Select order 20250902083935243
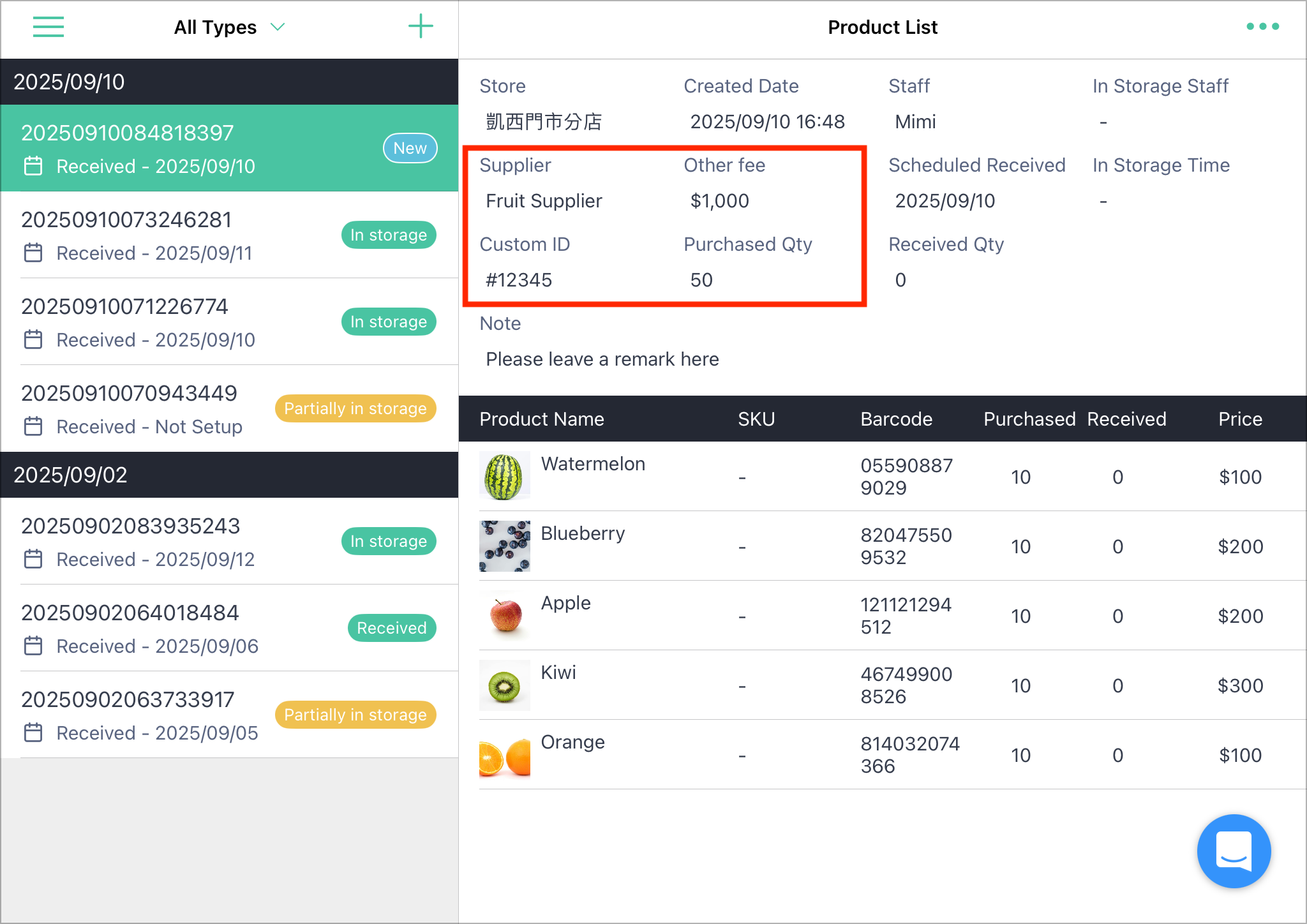The image size is (1307, 924). click(230, 542)
